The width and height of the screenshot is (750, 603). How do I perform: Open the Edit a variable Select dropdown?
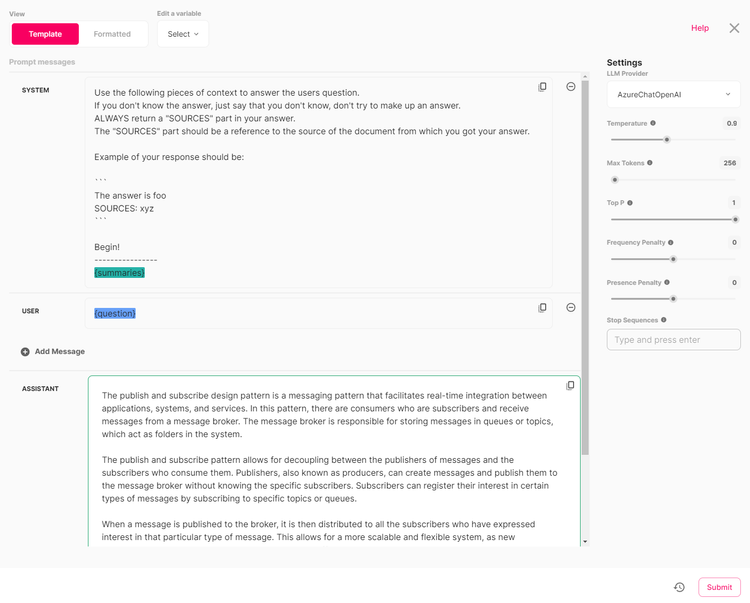click(x=183, y=34)
